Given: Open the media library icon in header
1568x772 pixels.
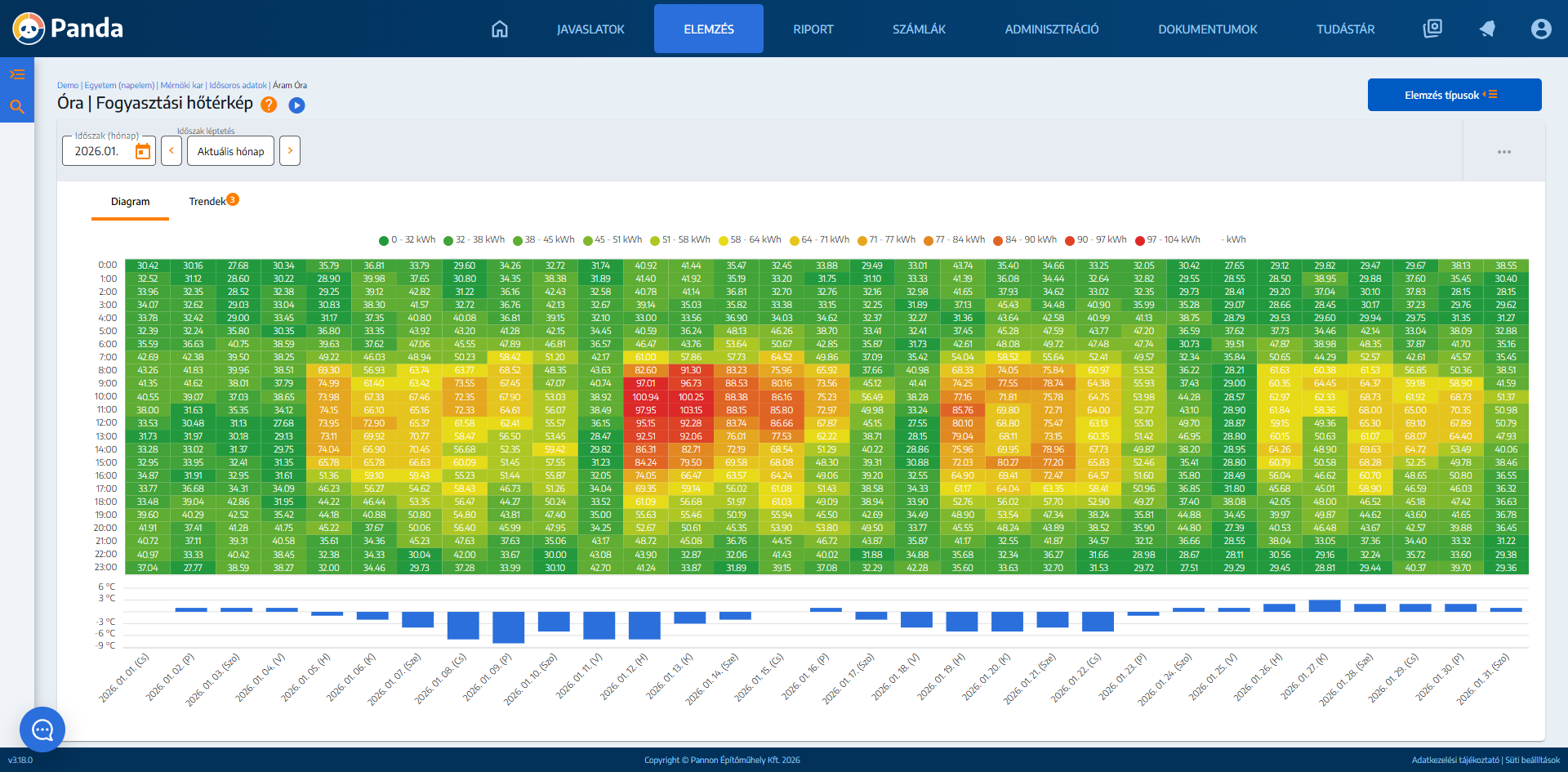Looking at the screenshot, I should (x=1432, y=29).
